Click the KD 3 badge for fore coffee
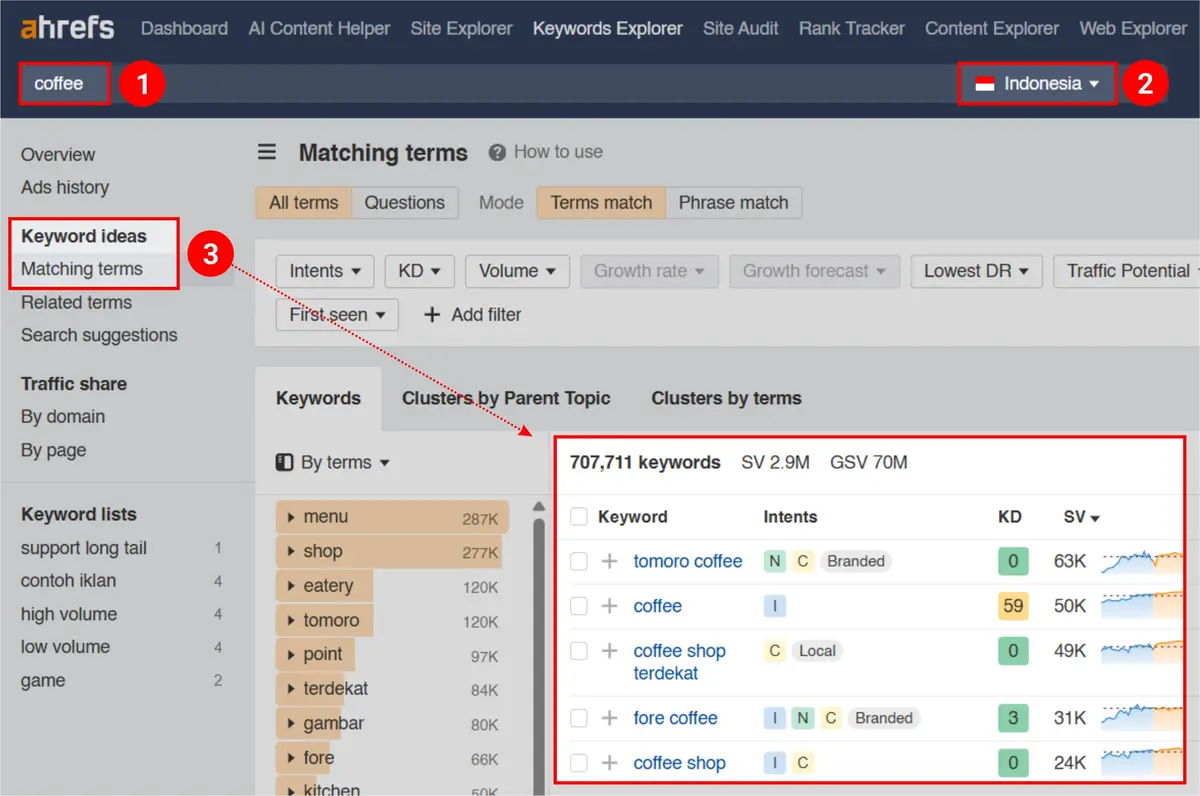The image size is (1200, 796). click(x=1012, y=718)
